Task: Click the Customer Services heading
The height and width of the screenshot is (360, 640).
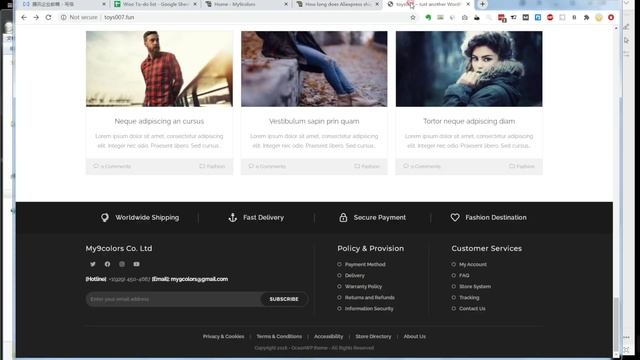Action: tap(487, 248)
